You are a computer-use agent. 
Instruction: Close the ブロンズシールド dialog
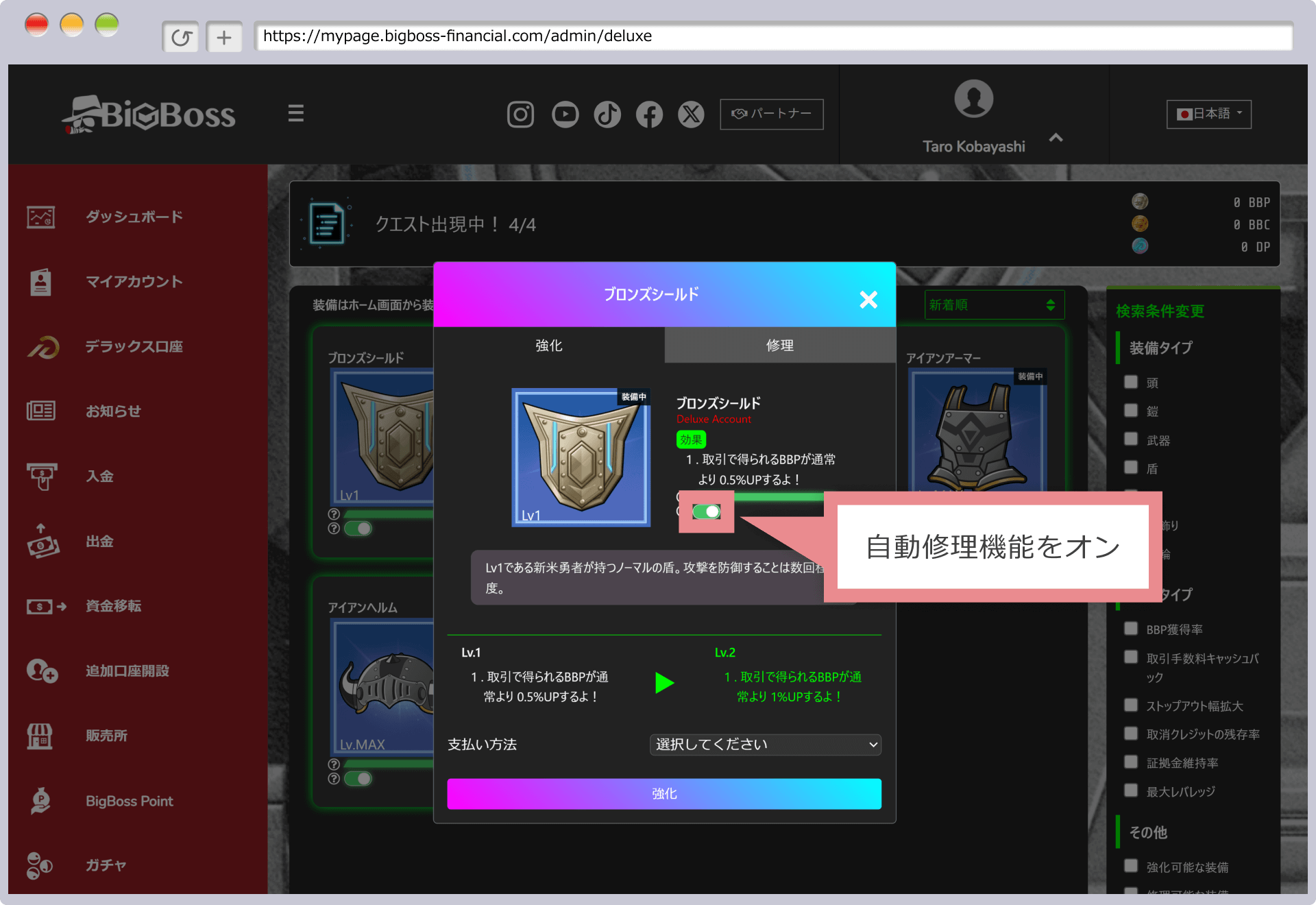click(x=868, y=300)
